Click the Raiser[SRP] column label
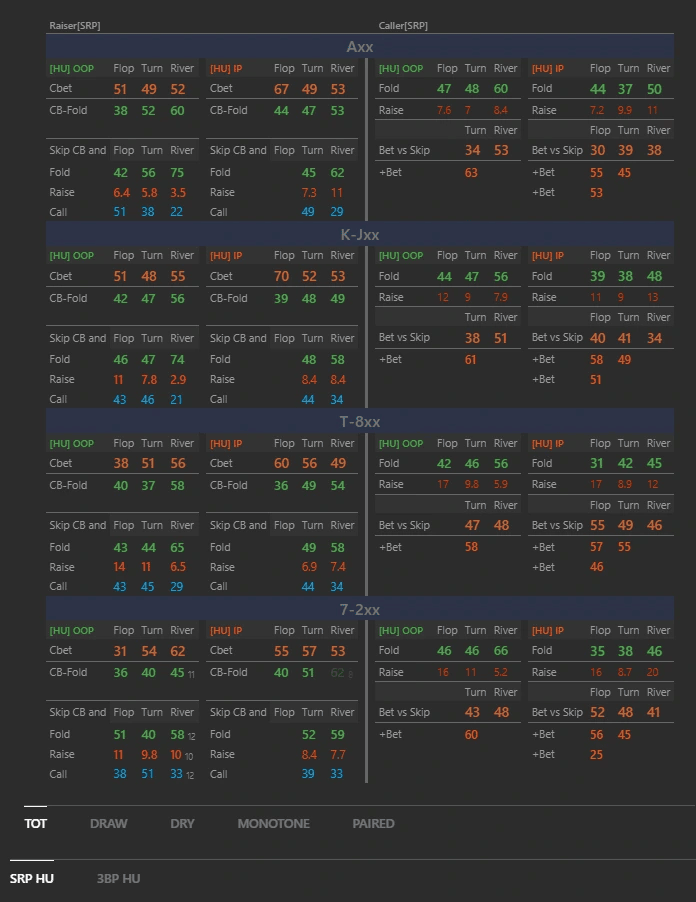 [75, 25]
